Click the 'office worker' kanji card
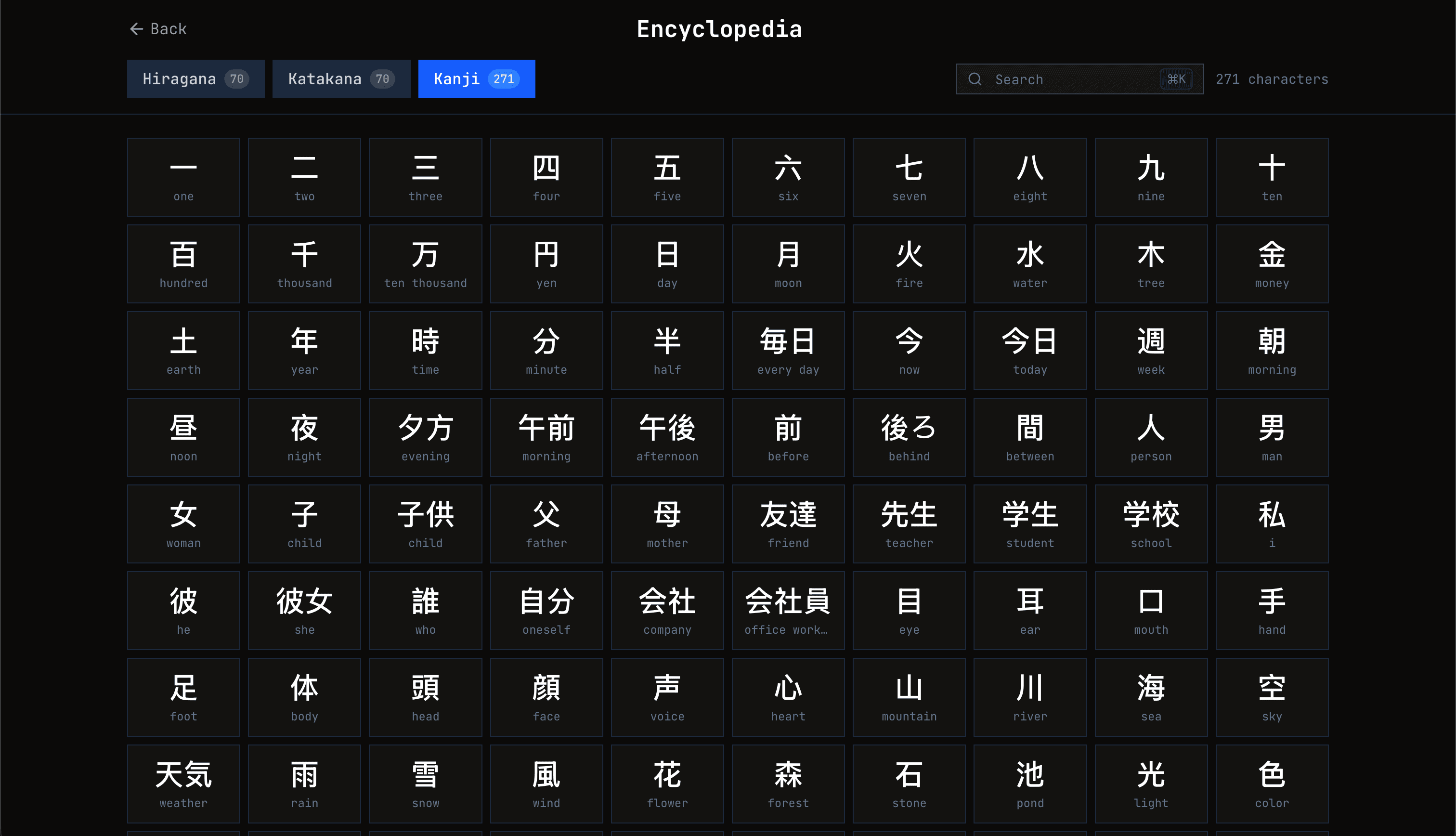This screenshot has height=836, width=1456. coord(787,610)
